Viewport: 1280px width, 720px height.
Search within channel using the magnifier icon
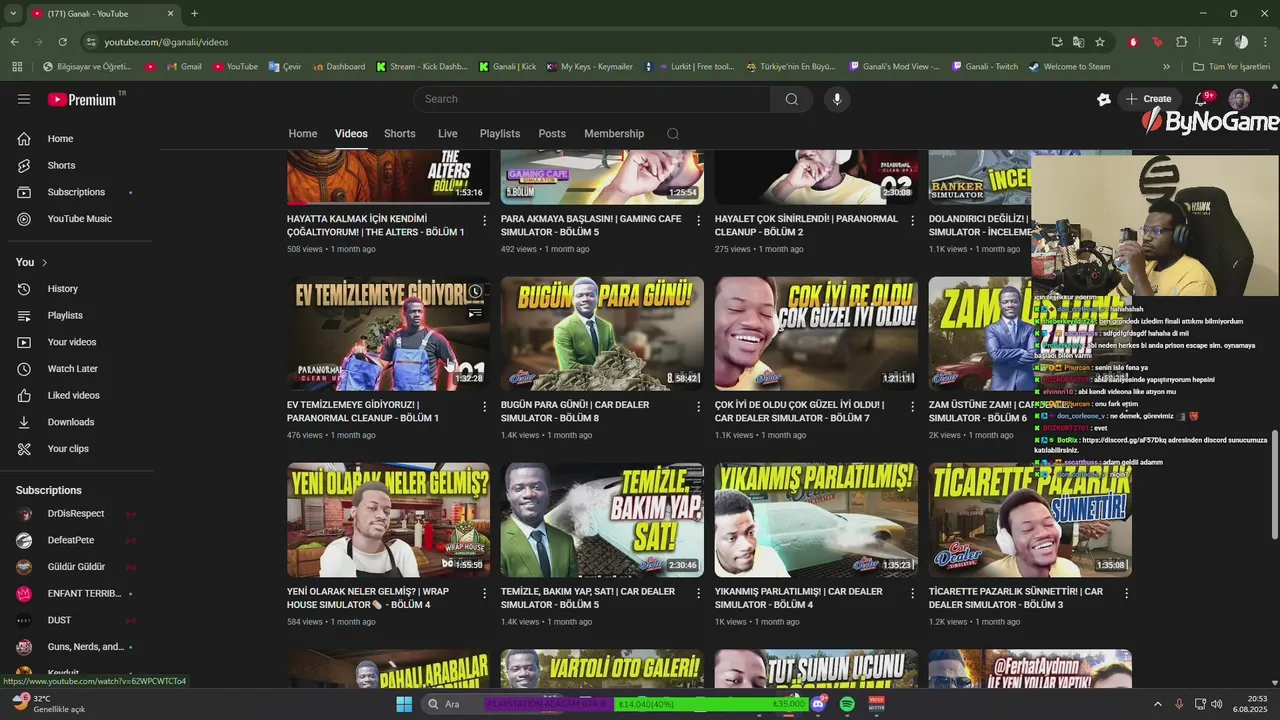(x=673, y=134)
